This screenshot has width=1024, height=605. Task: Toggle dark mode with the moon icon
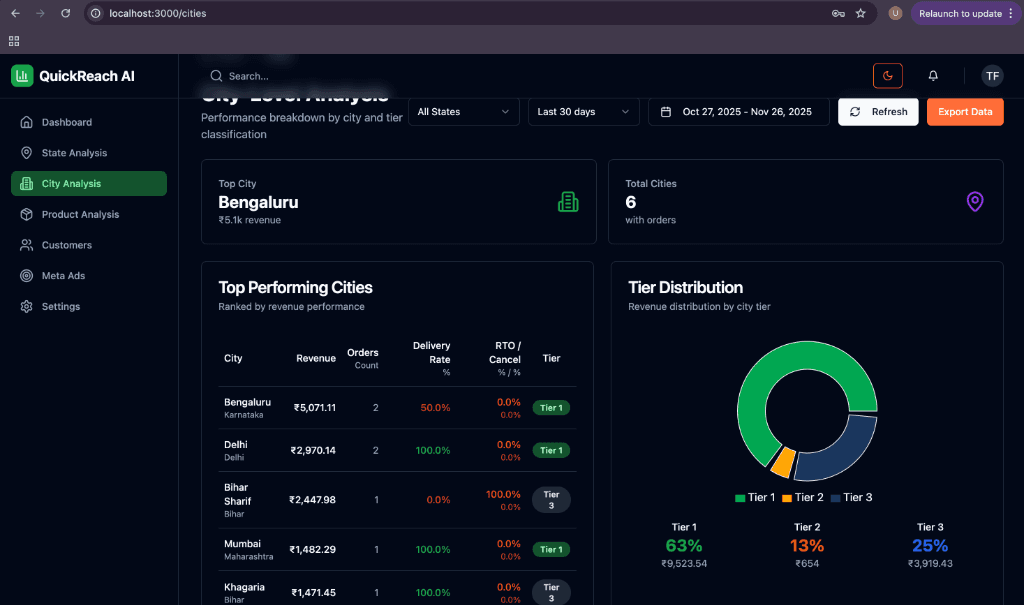(x=888, y=76)
